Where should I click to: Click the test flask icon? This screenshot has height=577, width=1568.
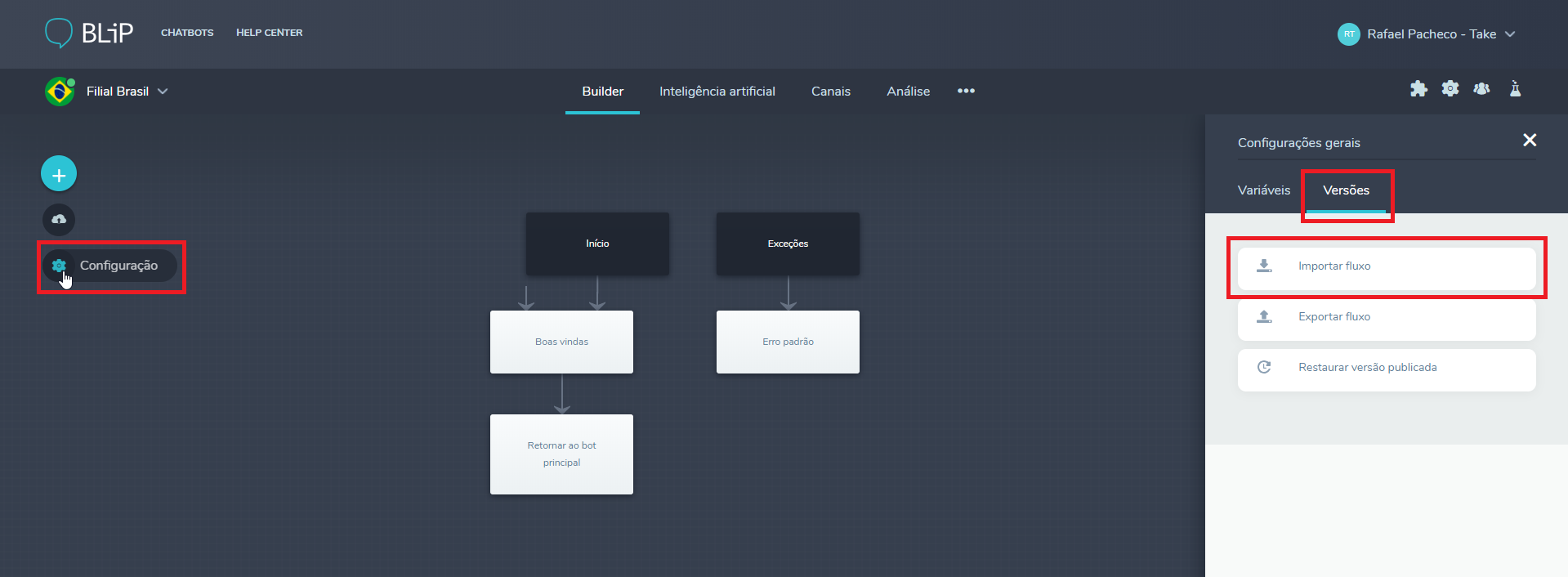(1515, 89)
